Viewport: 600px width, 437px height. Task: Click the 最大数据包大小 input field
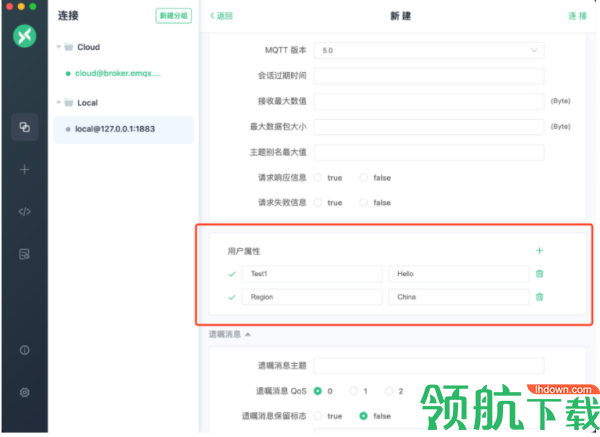point(429,127)
